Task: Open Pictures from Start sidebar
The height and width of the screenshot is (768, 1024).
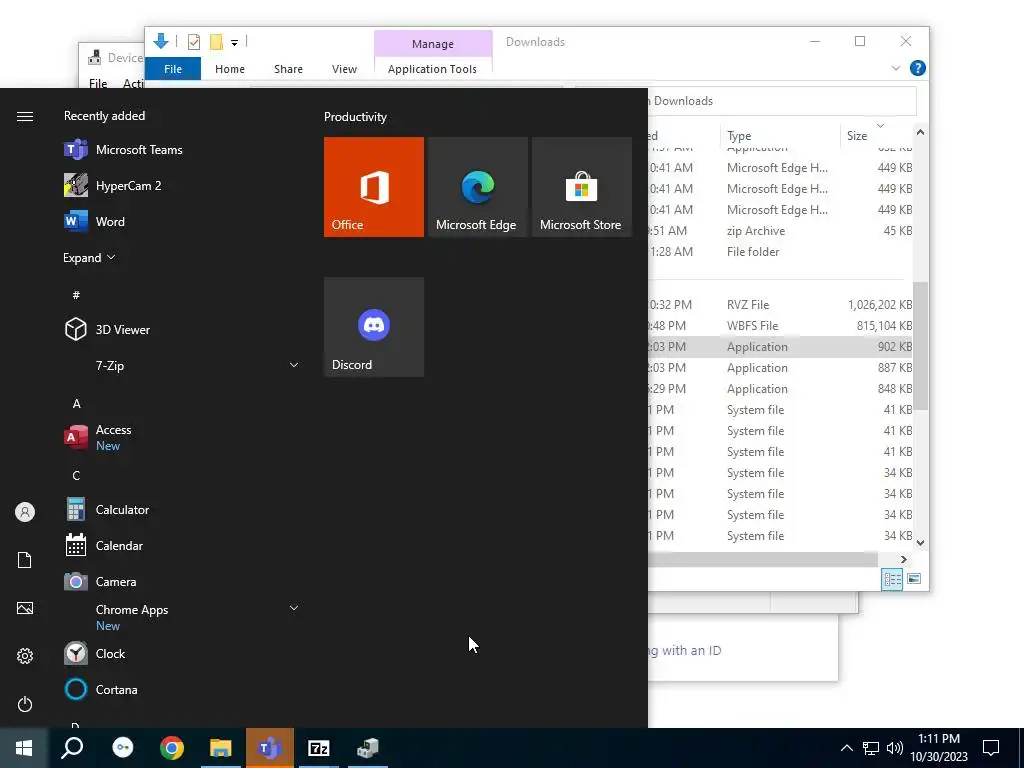Action: click(x=25, y=608)
